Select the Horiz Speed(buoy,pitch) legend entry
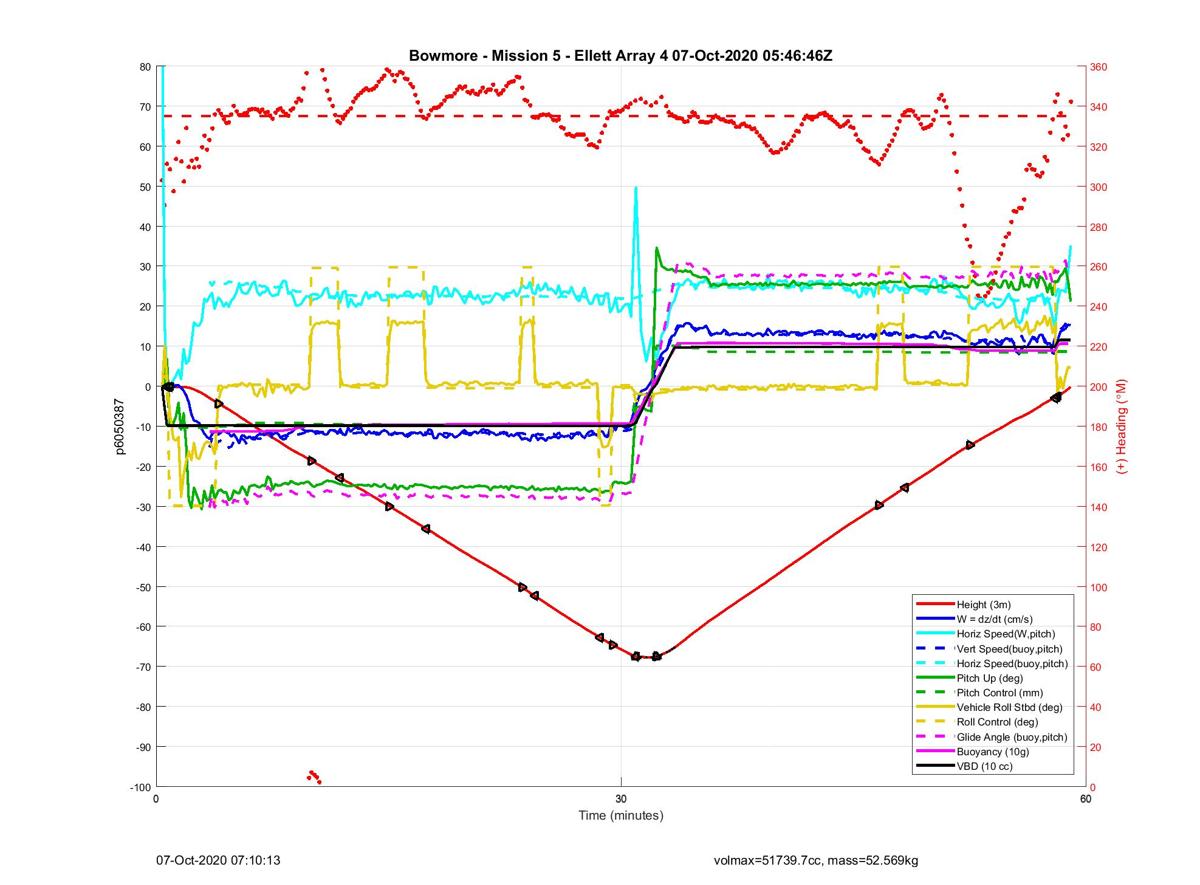The width and height of the screenshot is (1200, 885). tap(992, 664)
